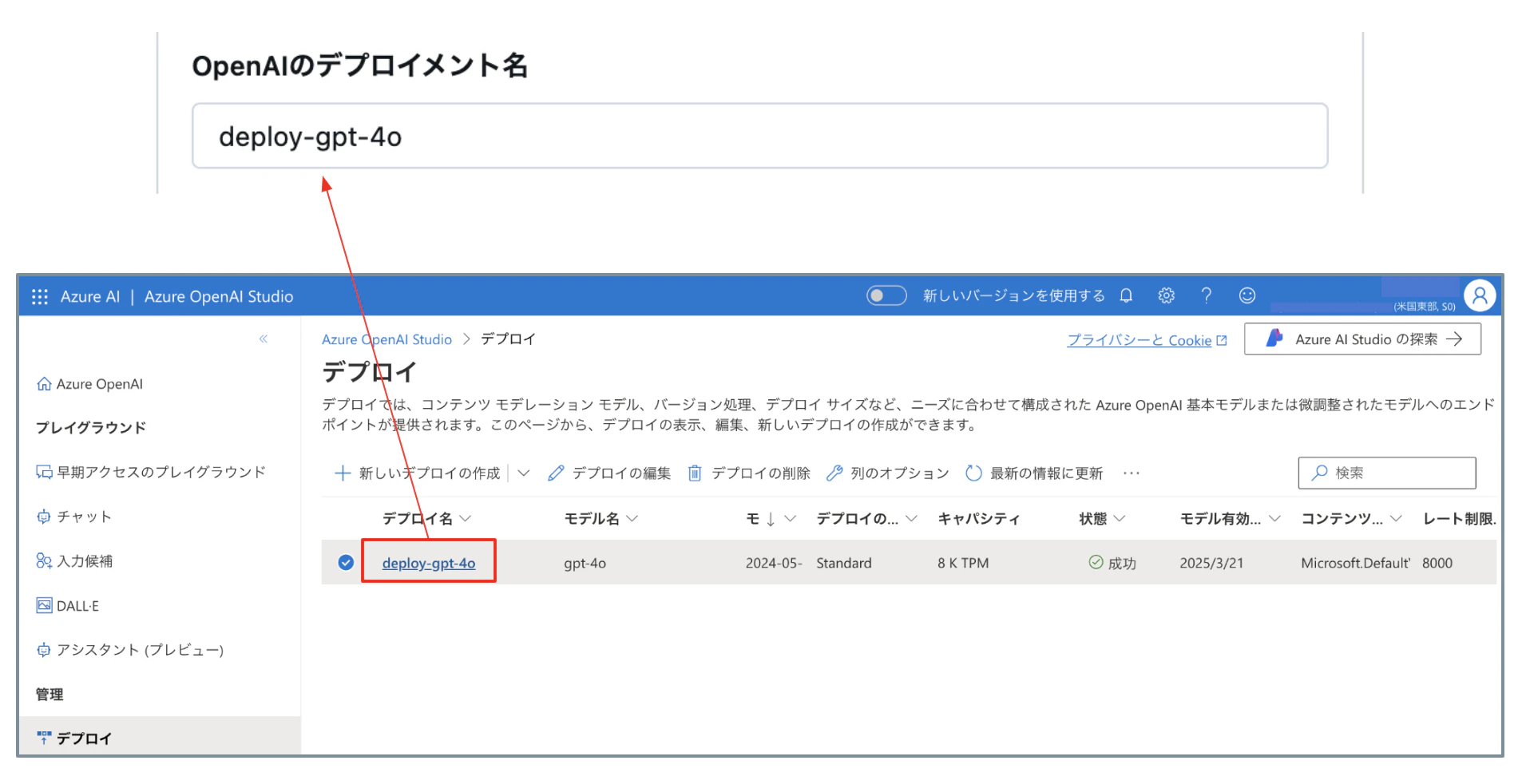Open DALL·E in sidebar
The height and width of the screenshot is (784, 1522).
tap(68, 606)
